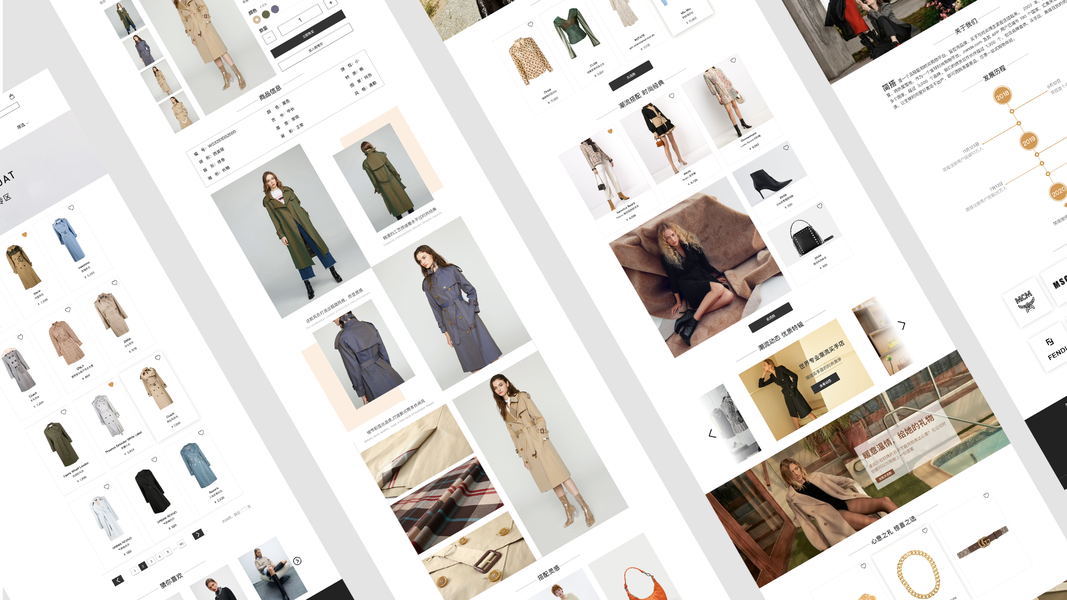Toggle the gold heart on the khaki coat card
1067x600 pixels.
coord(24,235)
